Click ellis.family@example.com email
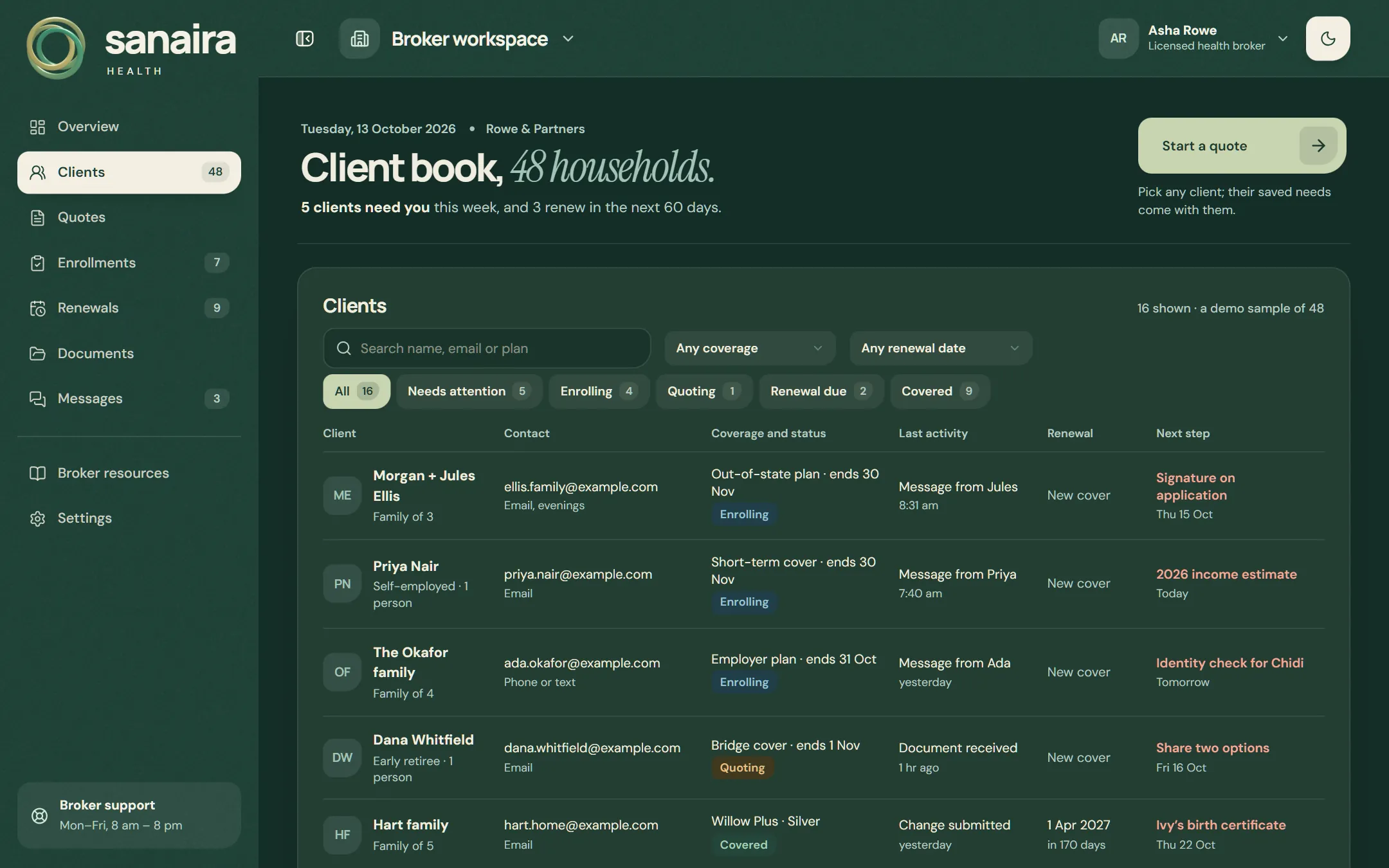This screenshot has width=1389, height=868. click(581, 487)
